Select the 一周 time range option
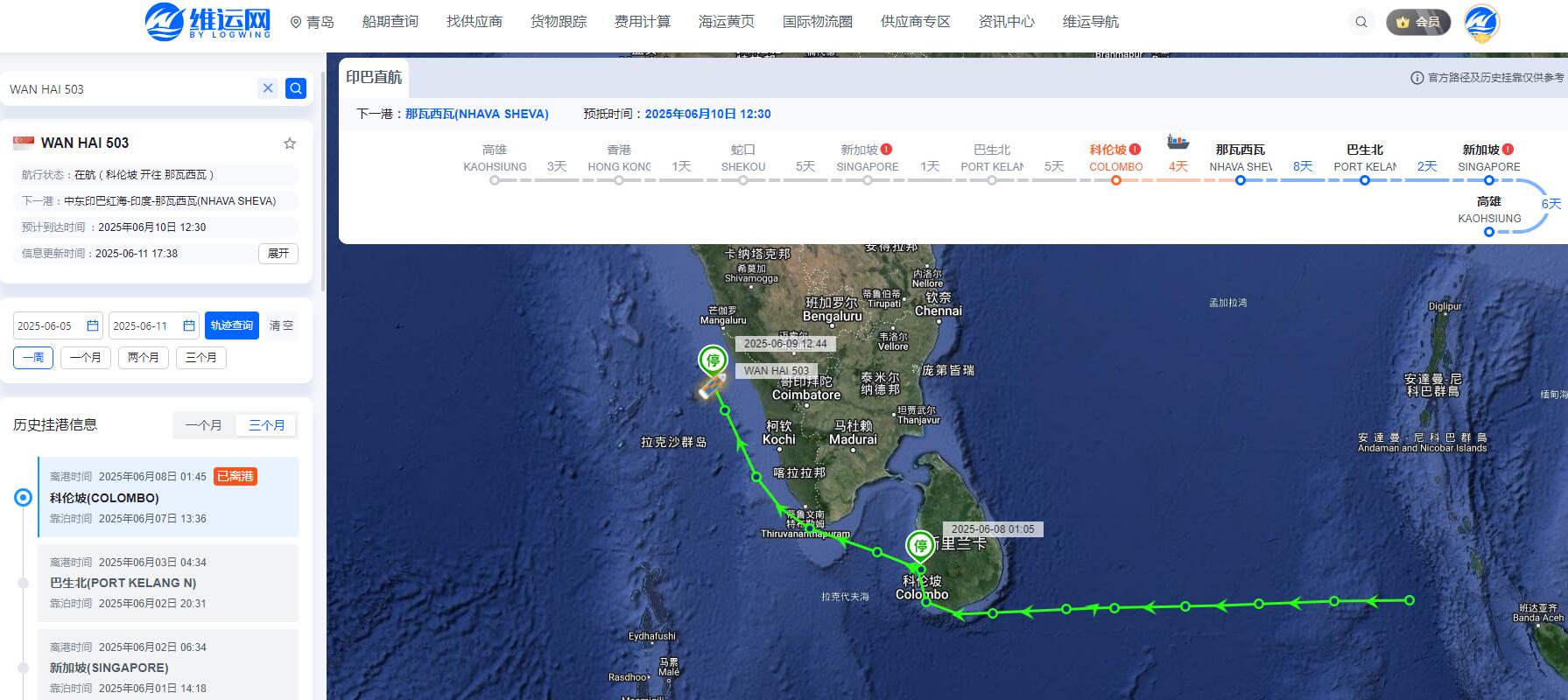This screenshot has height=700, width=1568. tap(33, 357)
